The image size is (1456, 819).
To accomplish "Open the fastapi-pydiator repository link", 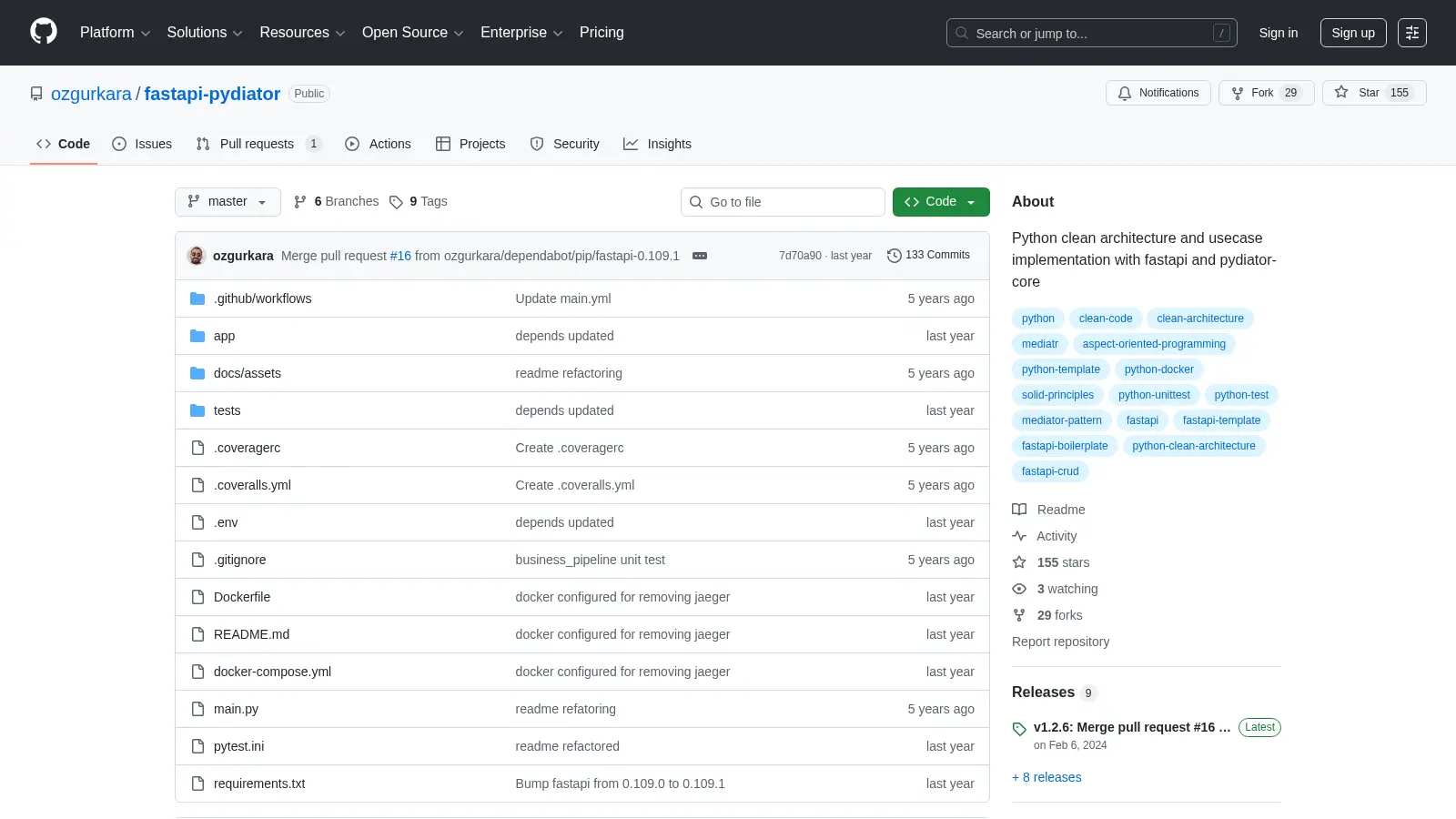I will (x=212, y=94).
